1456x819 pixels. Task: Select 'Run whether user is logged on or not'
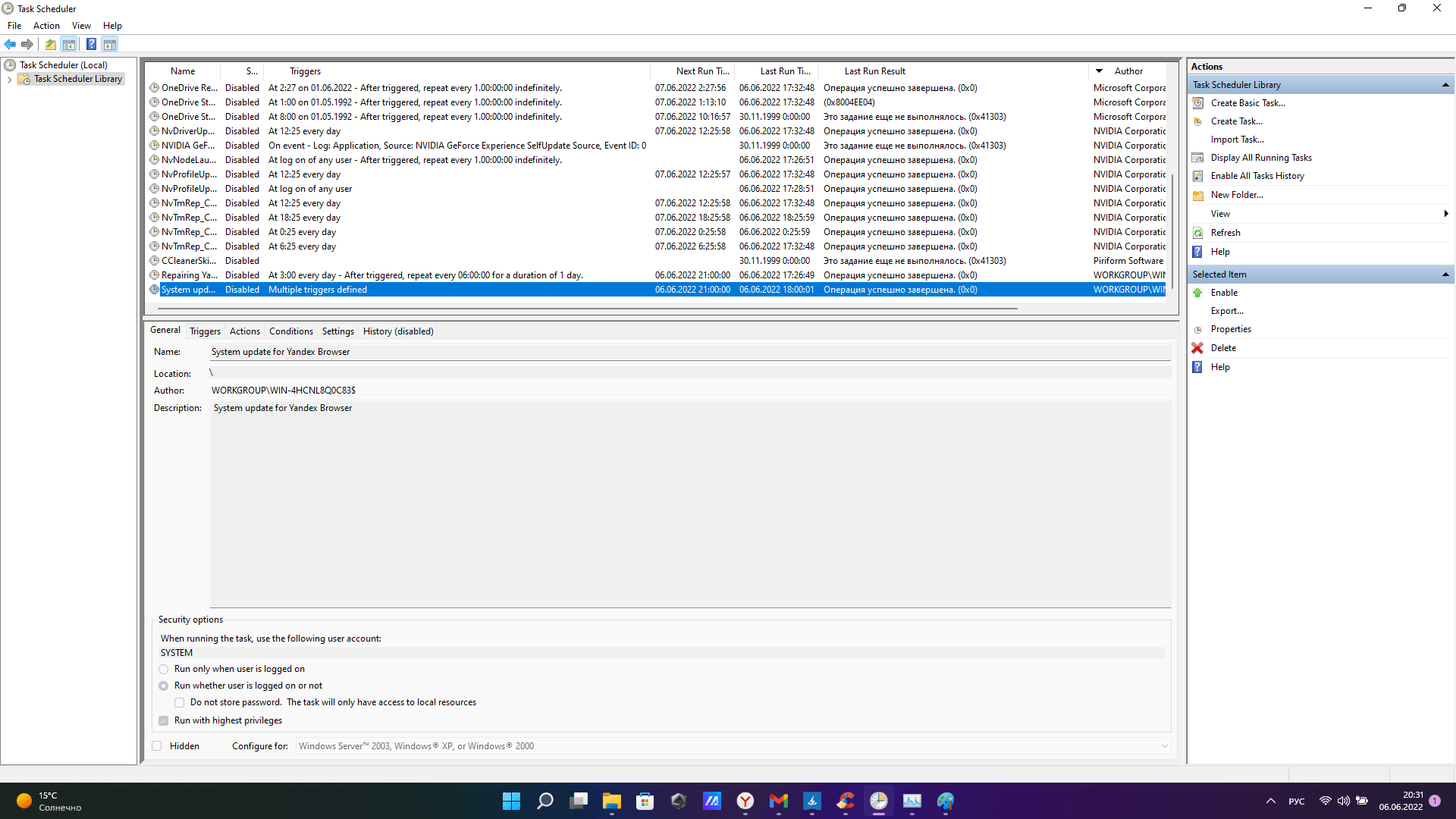tap(164, 686)
